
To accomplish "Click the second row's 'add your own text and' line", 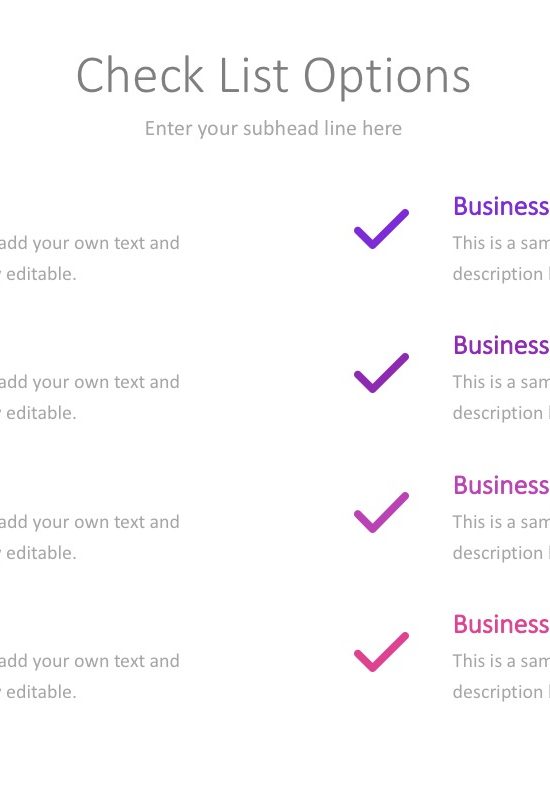I will coord(90,382).
